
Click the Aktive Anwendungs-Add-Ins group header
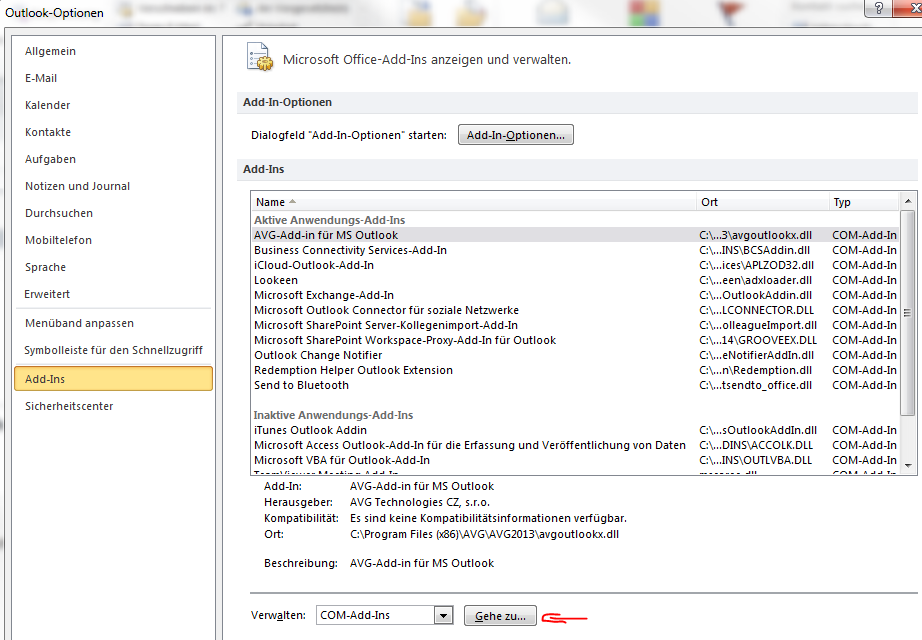click(329, 220)
